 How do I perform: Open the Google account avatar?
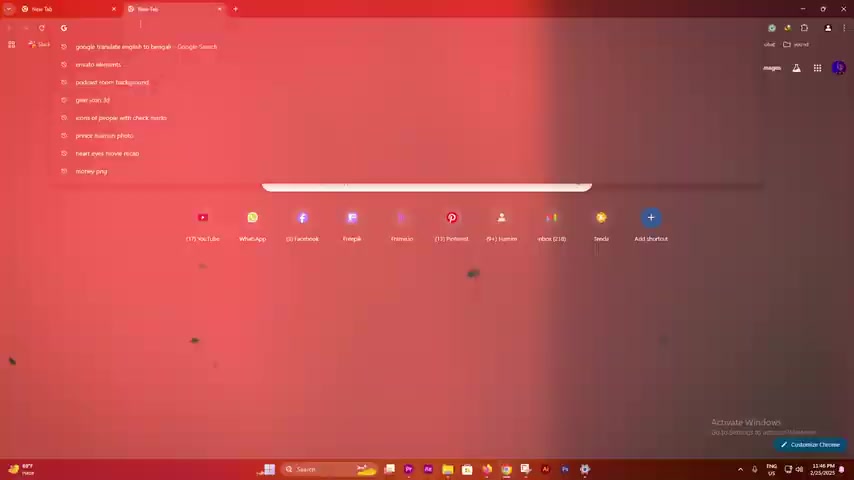click(839, 68)
